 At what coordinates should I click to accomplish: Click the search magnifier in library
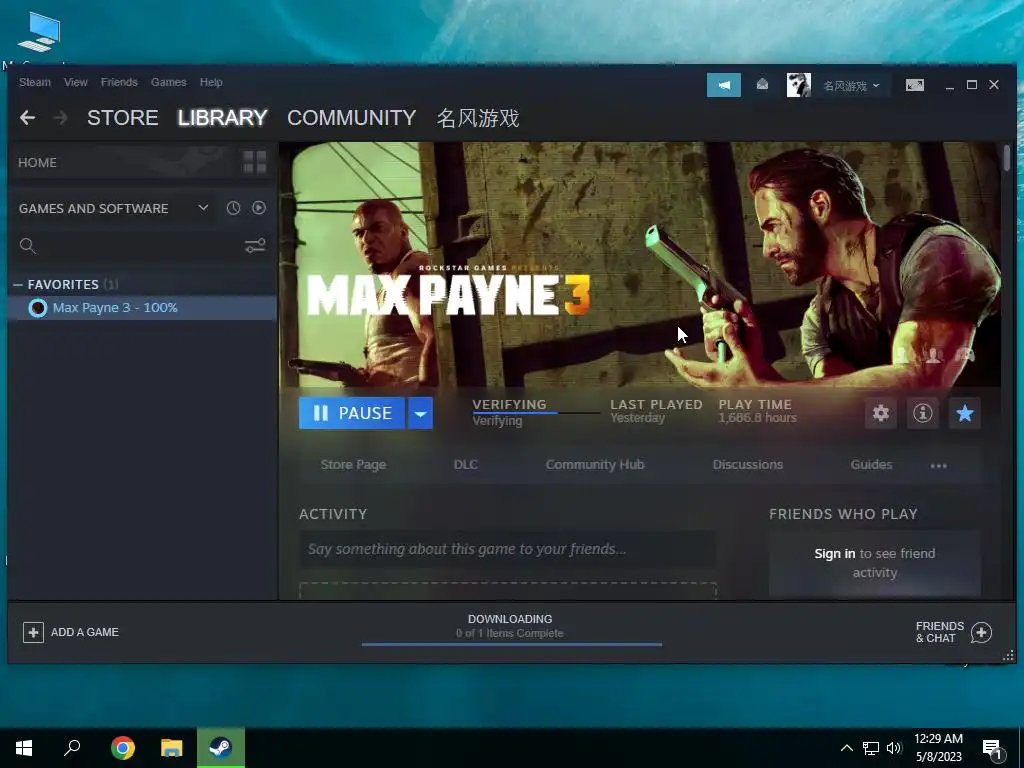(x=27, y=246)
